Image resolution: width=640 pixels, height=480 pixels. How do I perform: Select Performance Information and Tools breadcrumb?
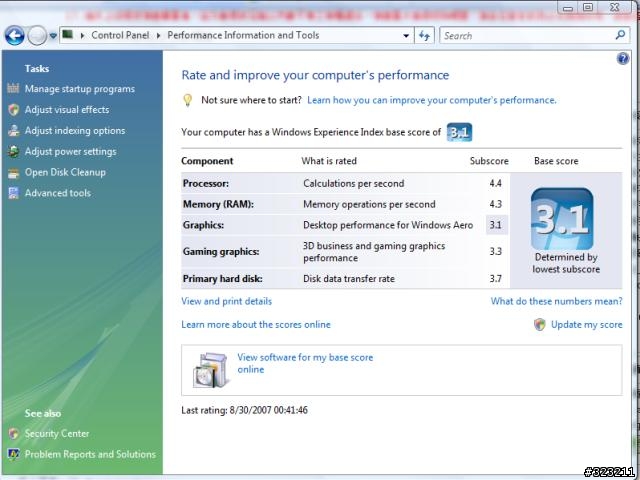point(243,35)
